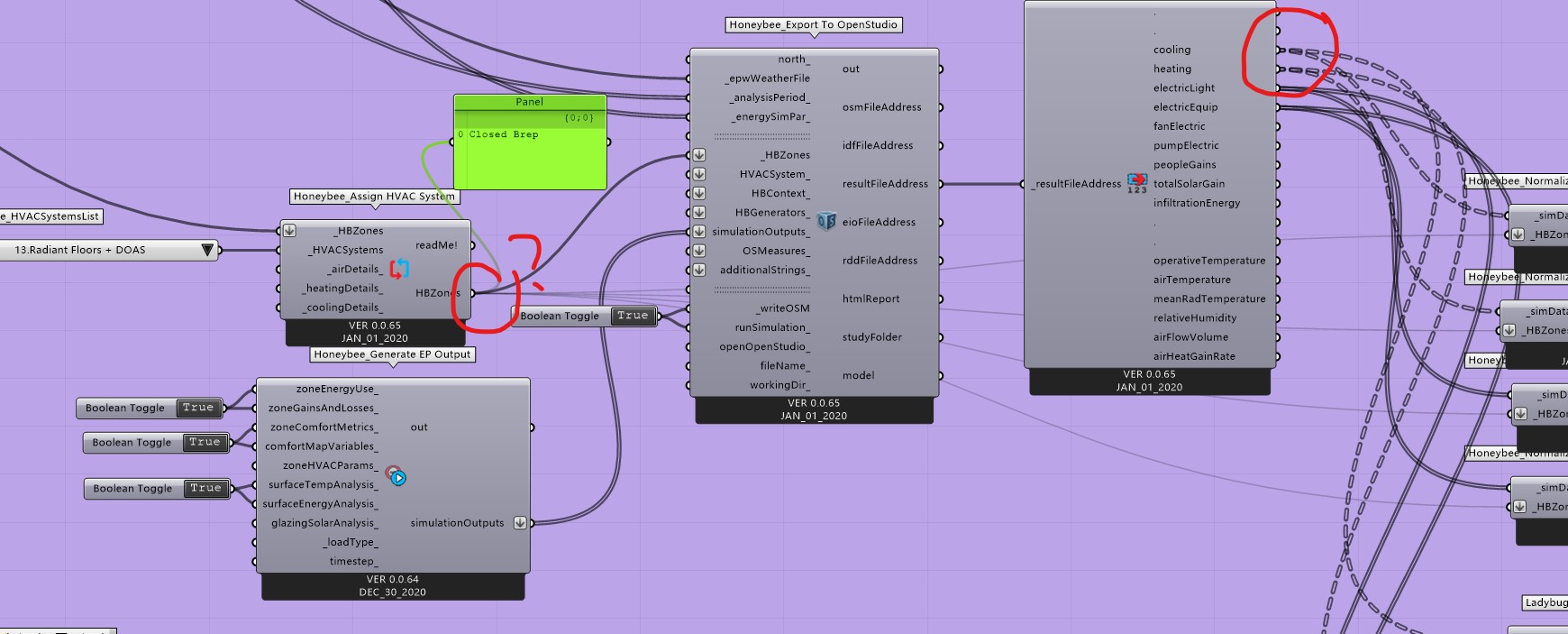This screenshot has width=1568, height=634.
Task: Click the idfFileAddress output parameter
Action: [x=878, y=145]
